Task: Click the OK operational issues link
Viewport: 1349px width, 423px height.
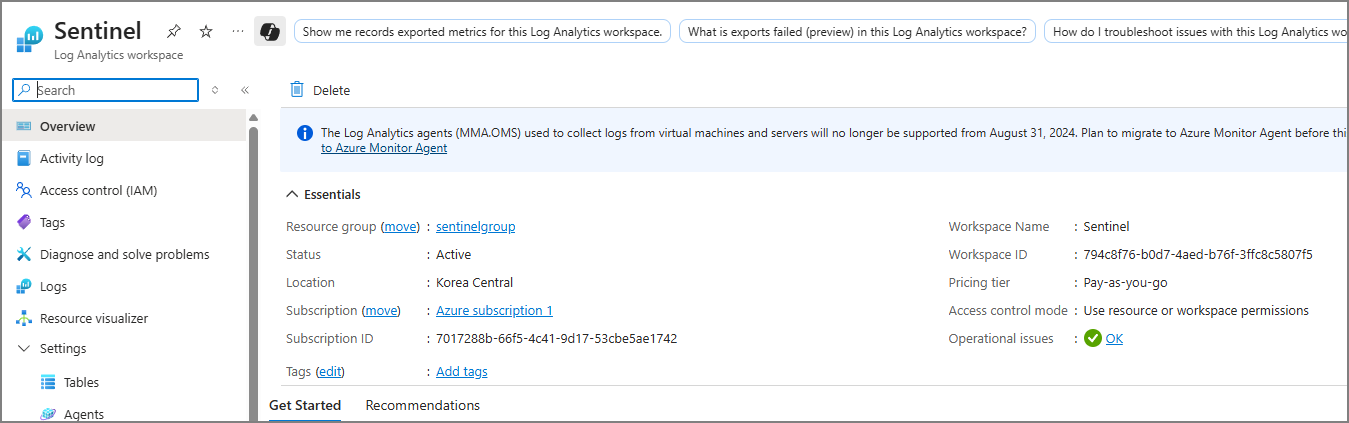Action: 1114,338
